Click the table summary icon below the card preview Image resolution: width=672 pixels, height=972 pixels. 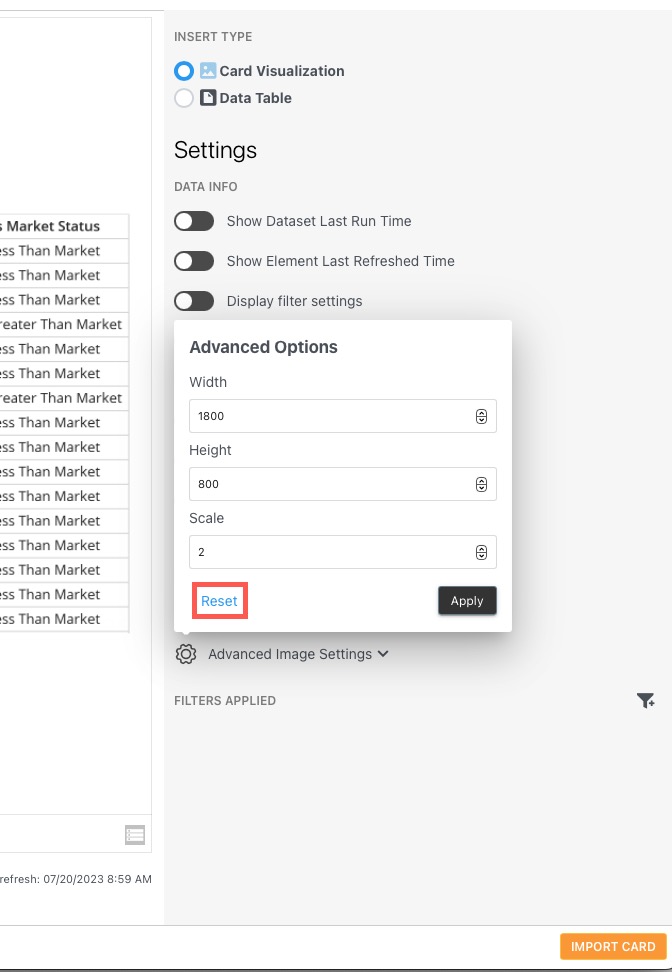tap(135, 835)
